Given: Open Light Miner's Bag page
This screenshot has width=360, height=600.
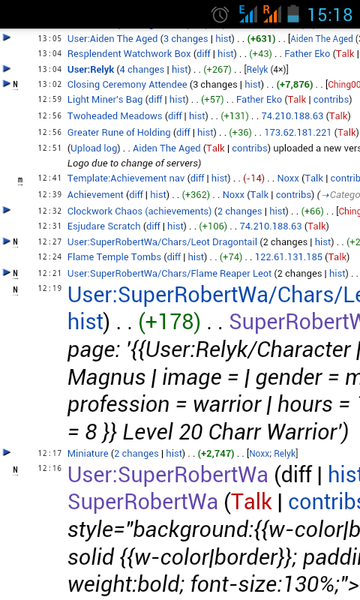Looking at the screenshot, I should coord(105,99).
